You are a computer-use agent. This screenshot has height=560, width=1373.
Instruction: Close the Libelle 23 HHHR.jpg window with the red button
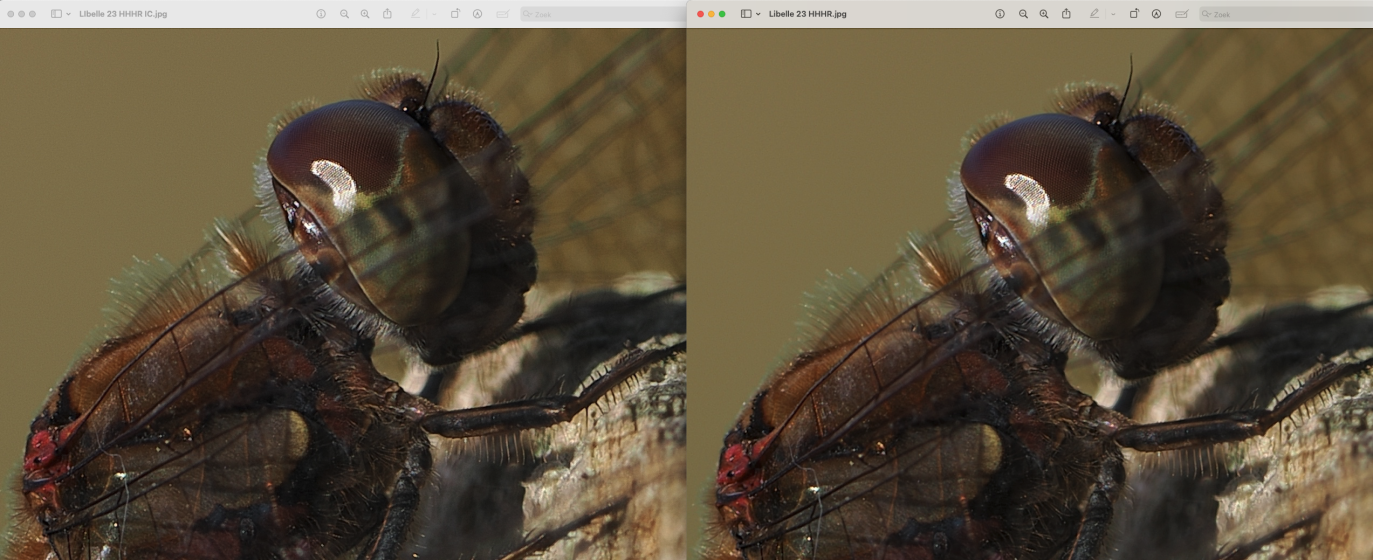(700, 14)
